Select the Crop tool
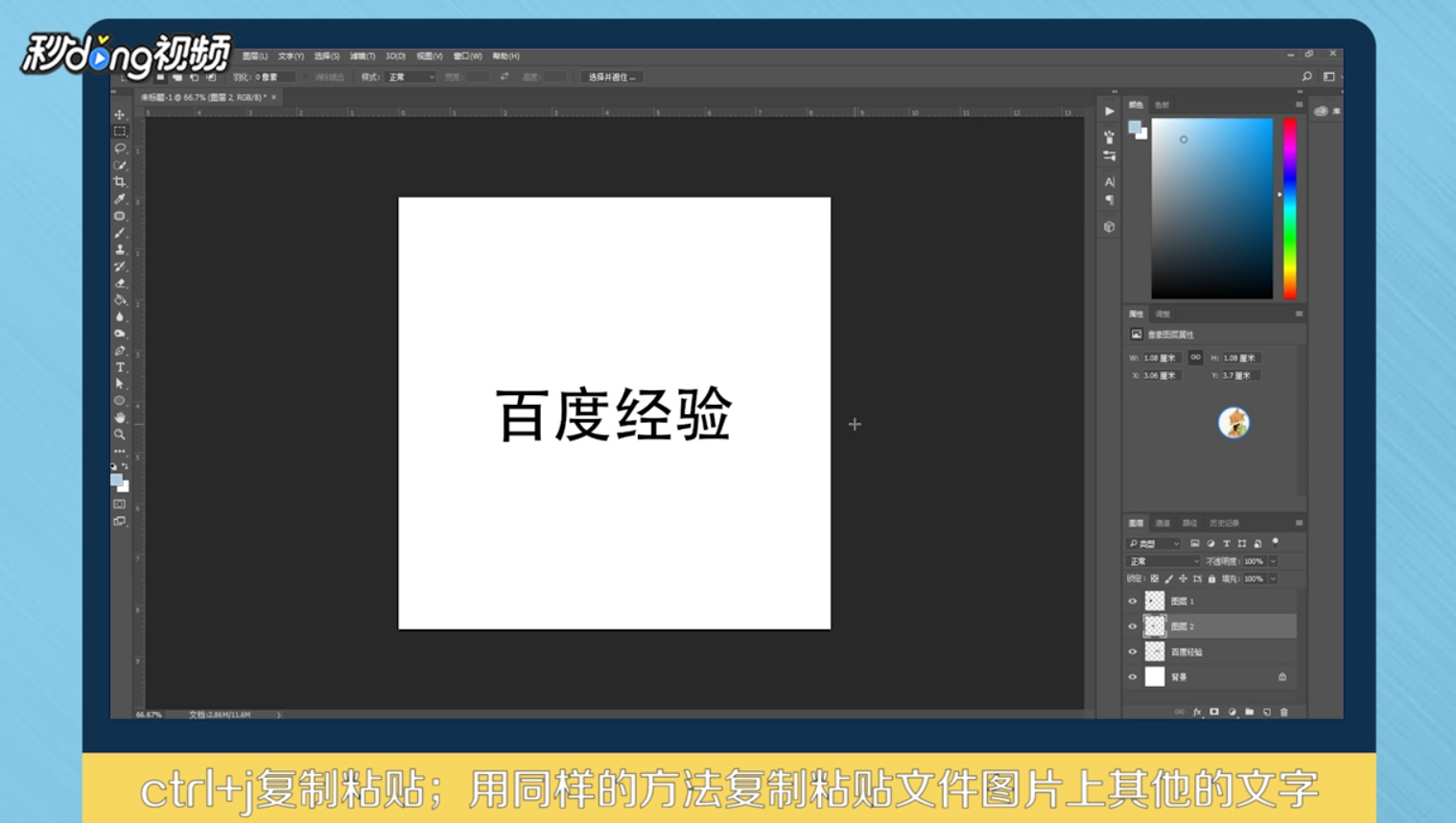 pyautogui.click(x=120, y=182)
